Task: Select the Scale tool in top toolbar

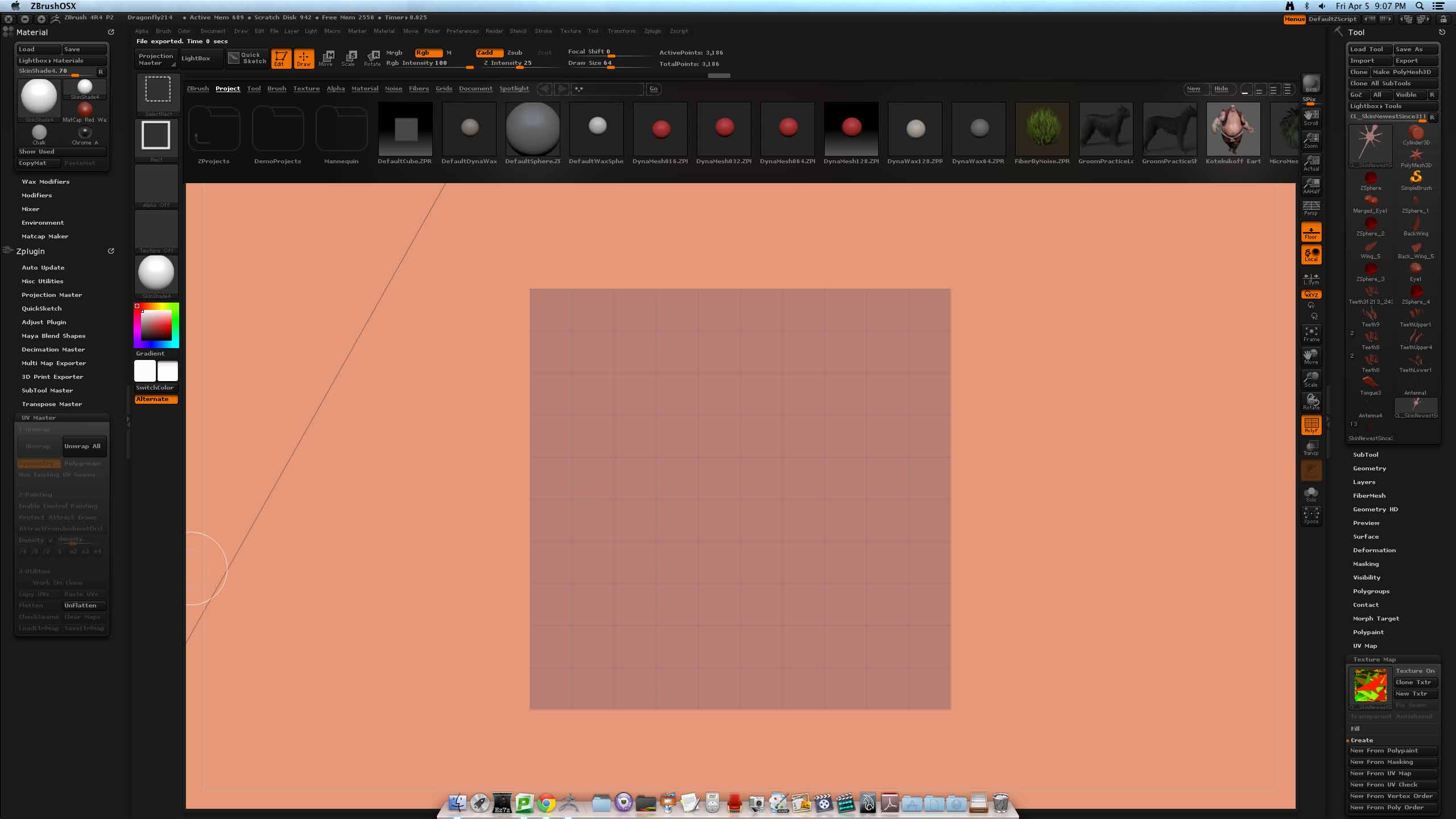Action: [x=349, y=58]
